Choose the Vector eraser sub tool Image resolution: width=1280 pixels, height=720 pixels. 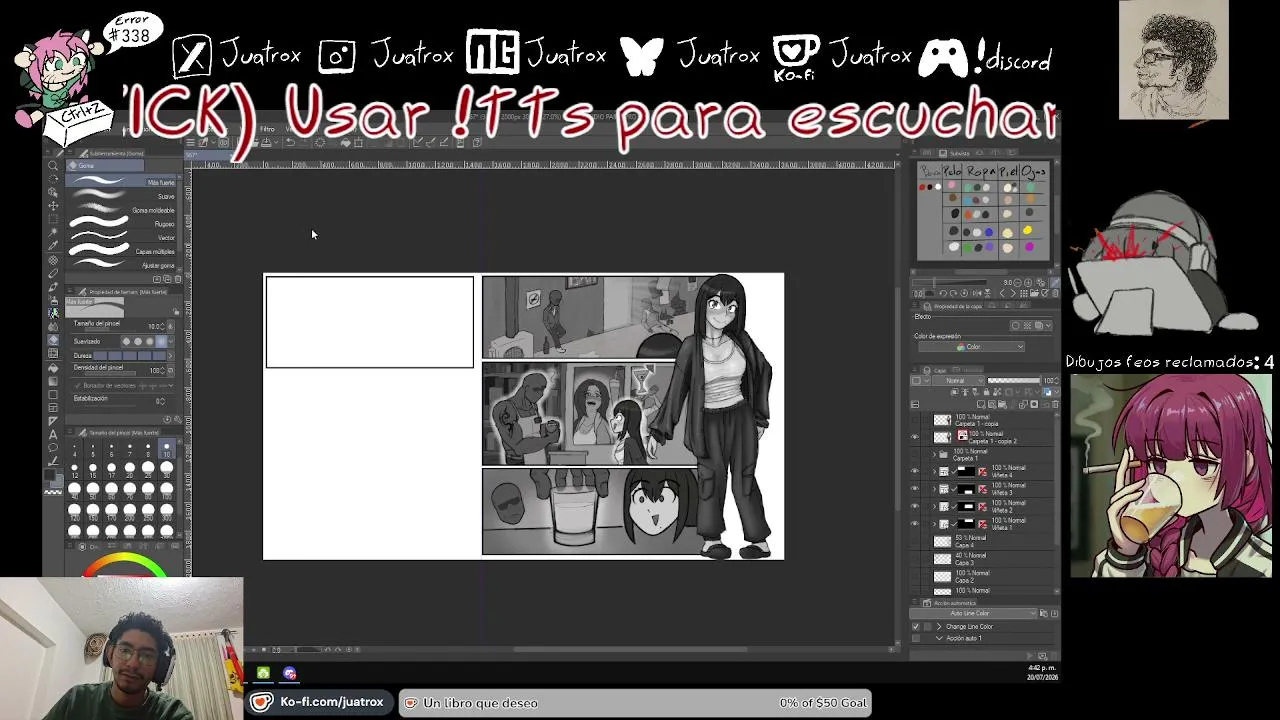(x=121, y=238)
